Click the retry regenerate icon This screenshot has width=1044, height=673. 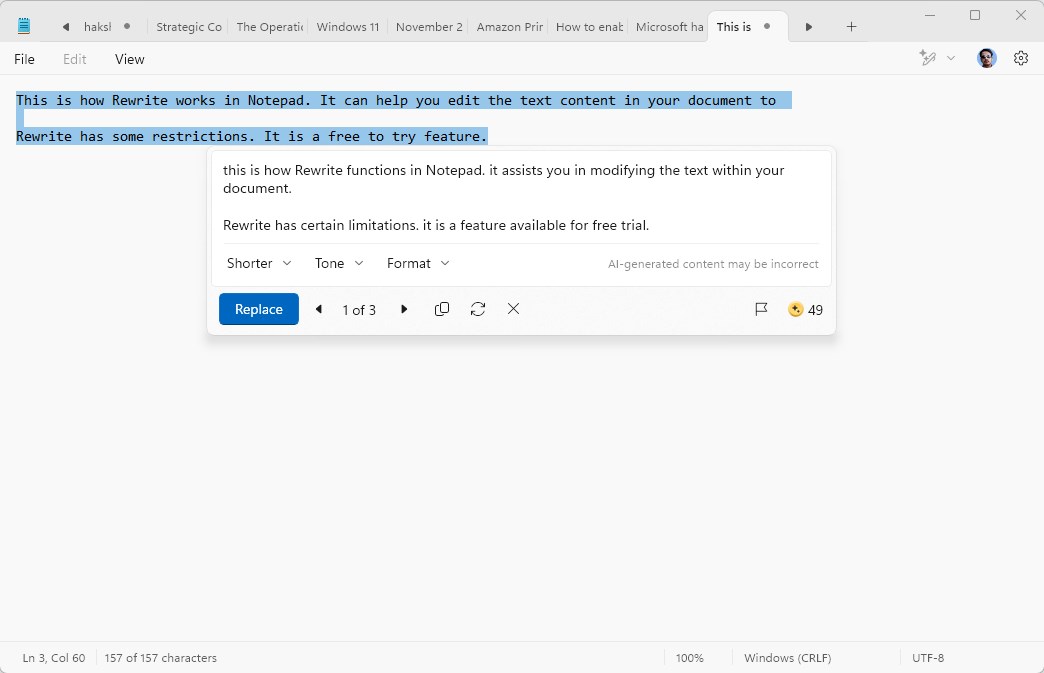coord(478,309)
